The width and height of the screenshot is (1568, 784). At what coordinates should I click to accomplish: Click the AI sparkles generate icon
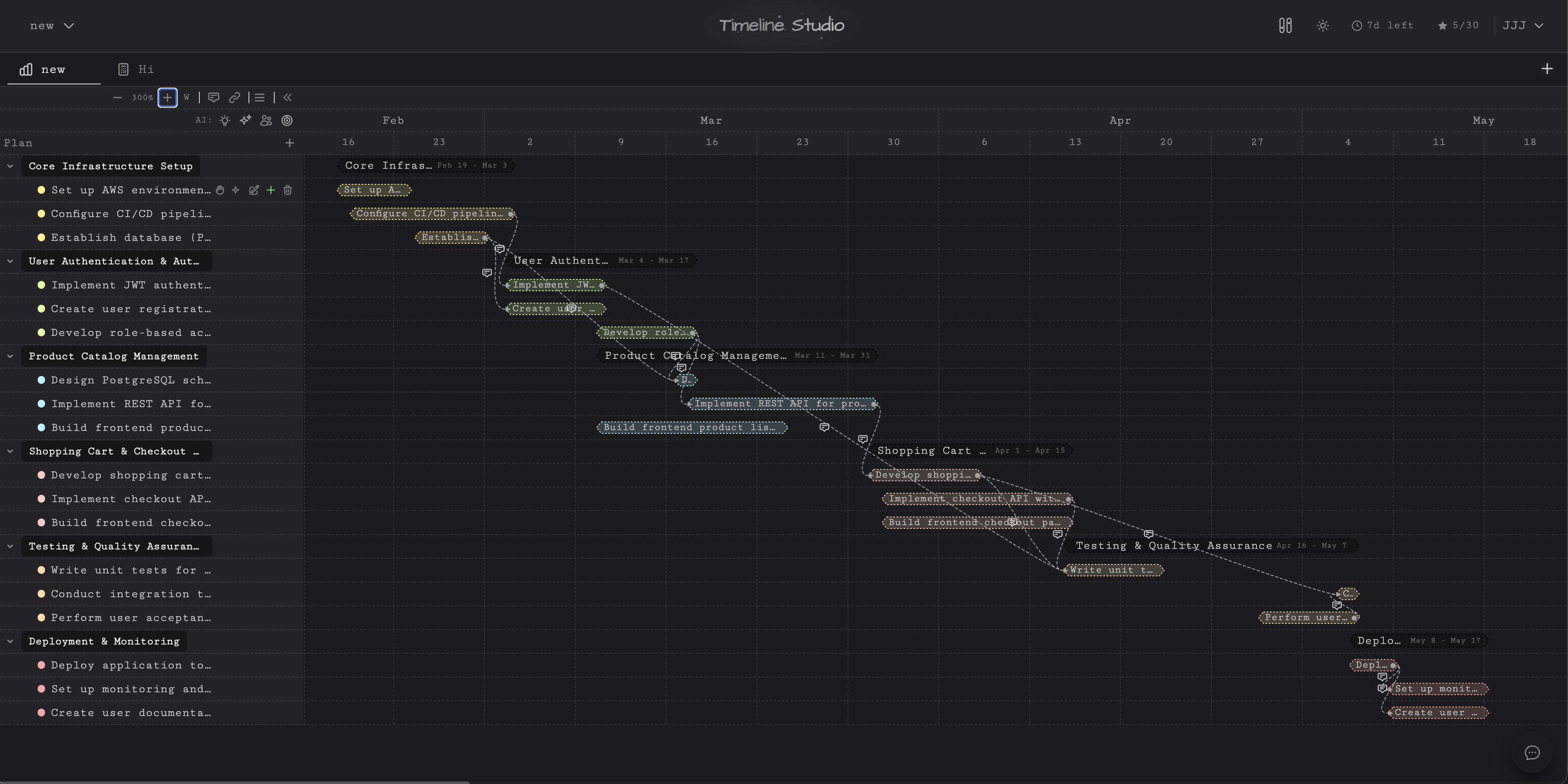click(x=245, y=120)
